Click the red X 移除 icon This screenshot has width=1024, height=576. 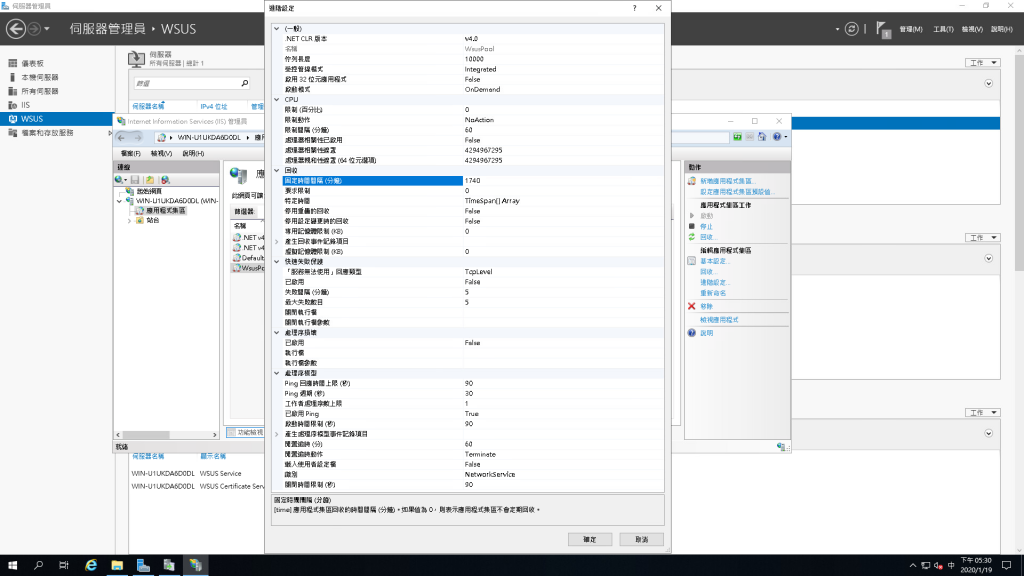tap(692, 306)
